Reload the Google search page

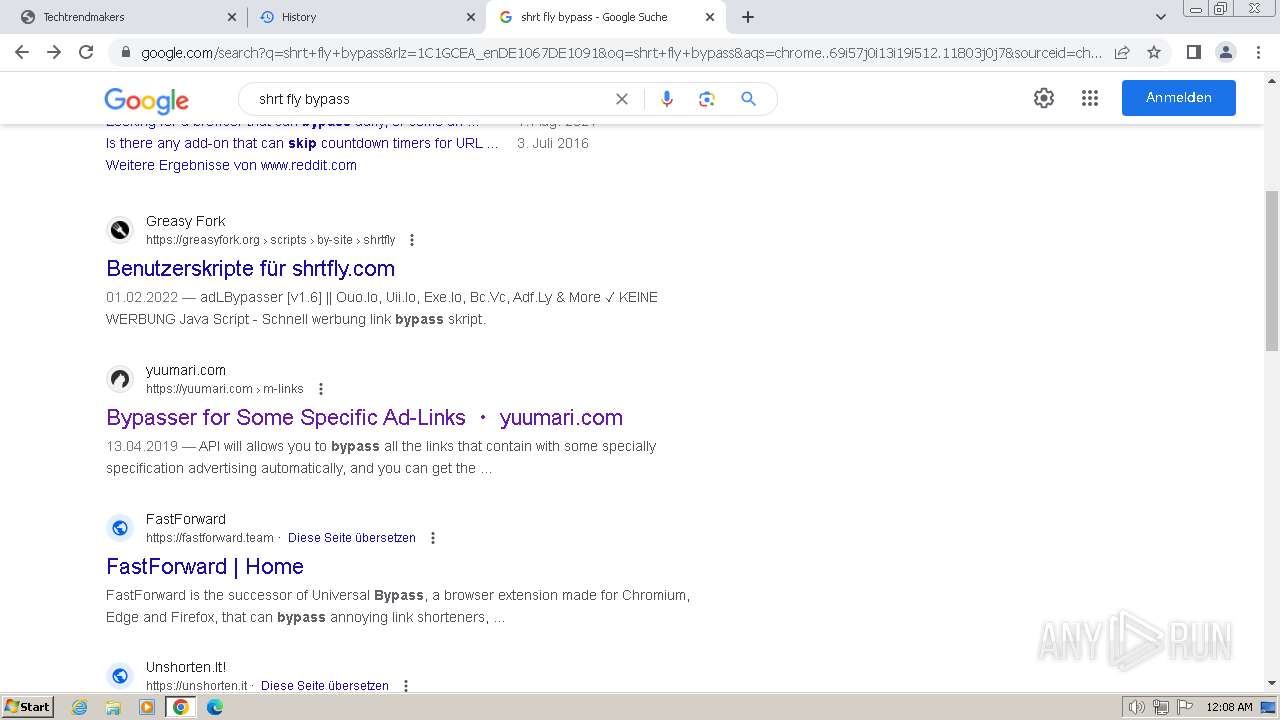coord(86,52)
